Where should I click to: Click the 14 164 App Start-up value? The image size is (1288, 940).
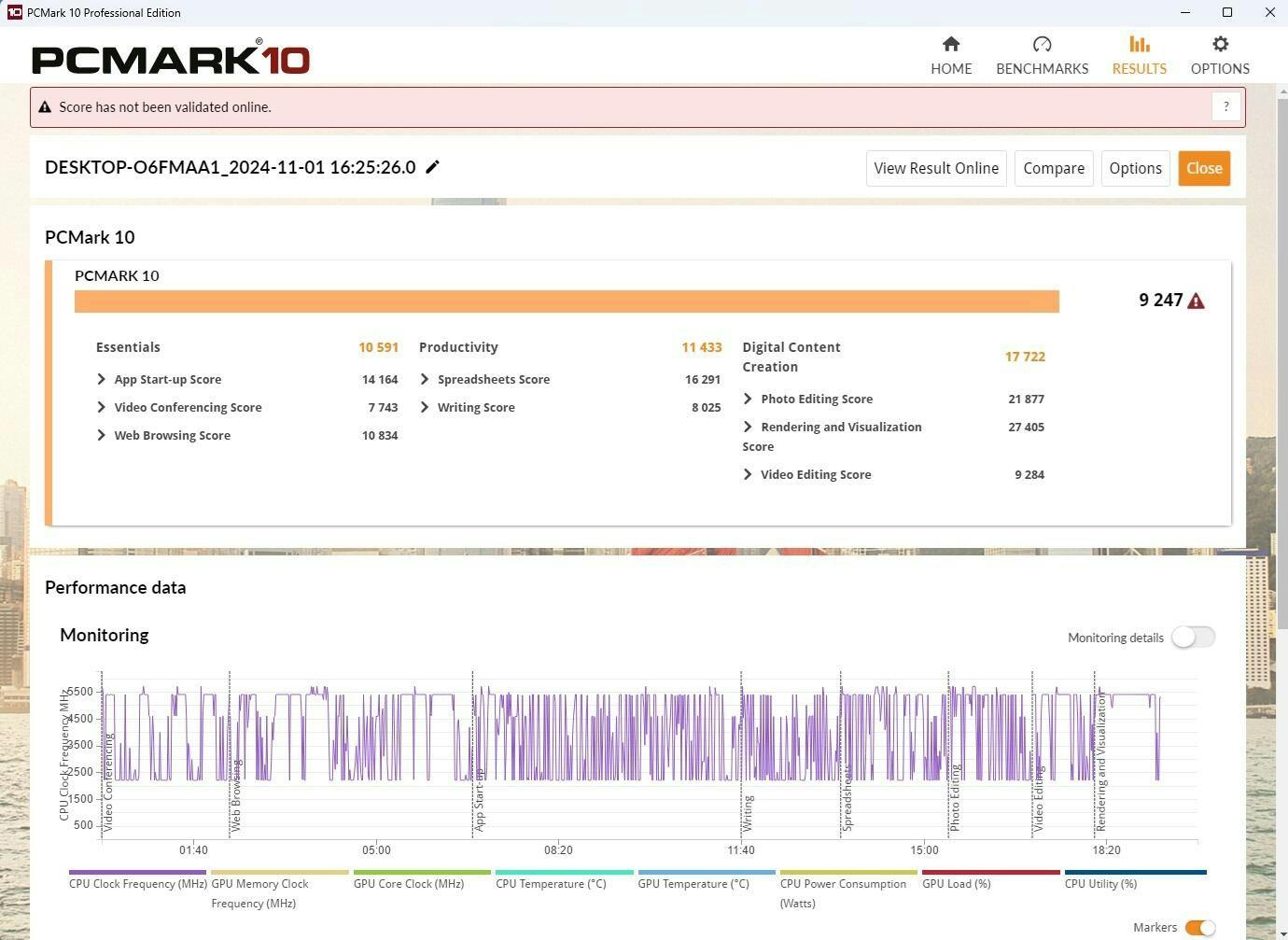coord(380,379)
